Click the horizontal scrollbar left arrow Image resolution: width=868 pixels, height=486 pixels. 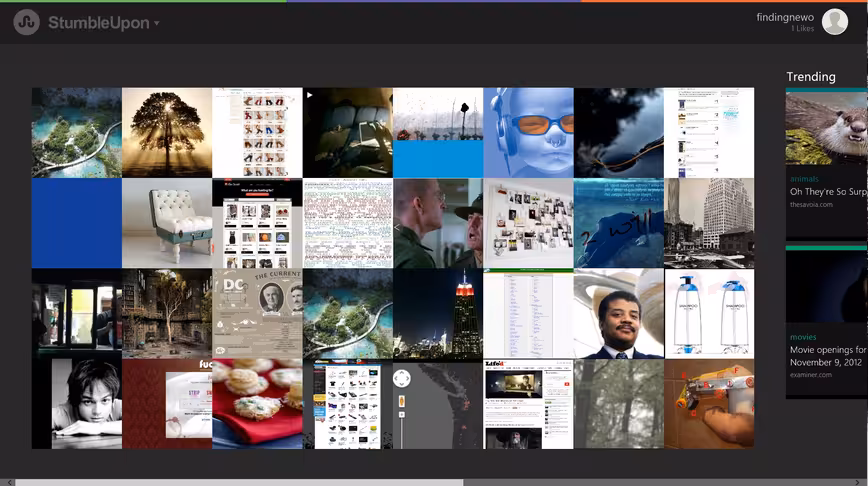(x=10, y=482)
